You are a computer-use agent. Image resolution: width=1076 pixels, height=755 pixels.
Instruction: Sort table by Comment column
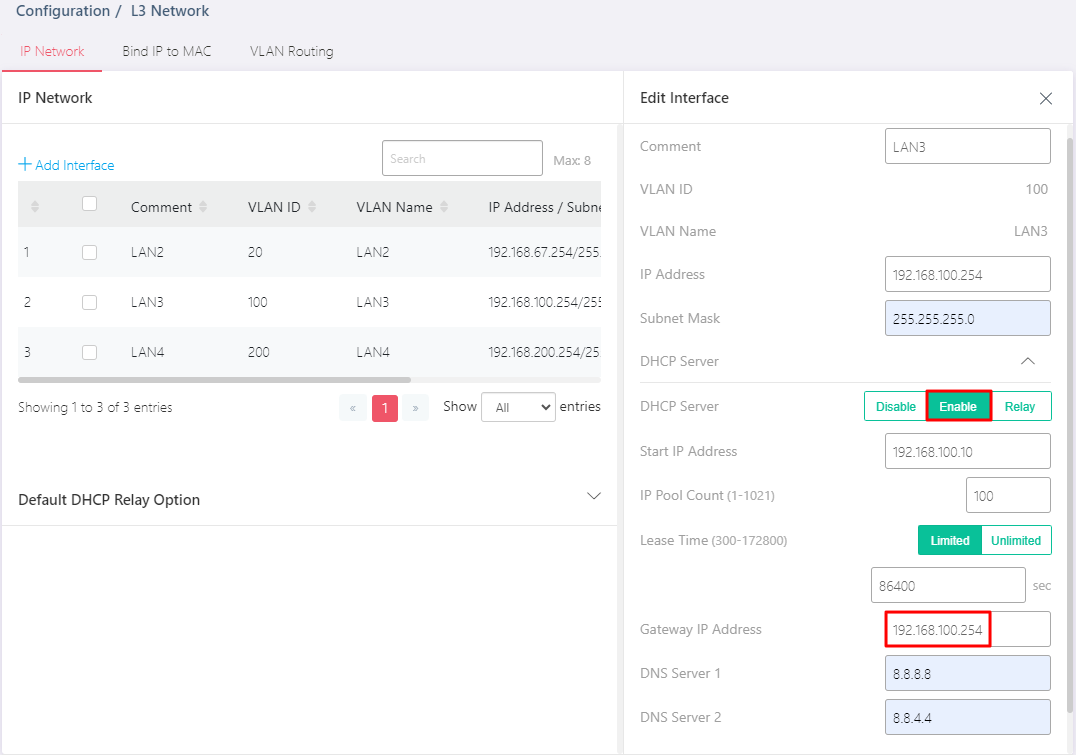point(204,207)
